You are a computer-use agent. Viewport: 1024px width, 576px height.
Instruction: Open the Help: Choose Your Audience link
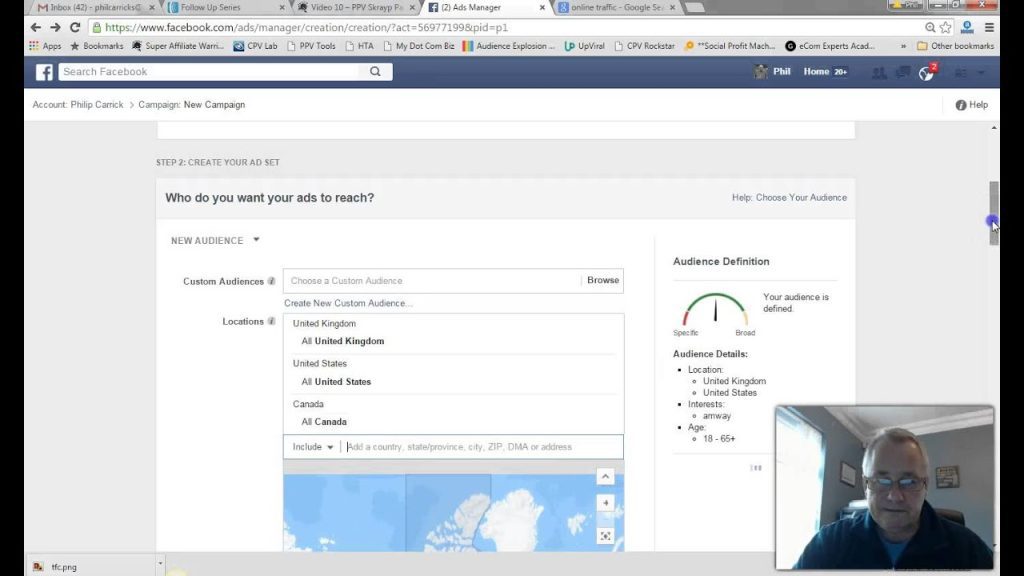[789, 197]
